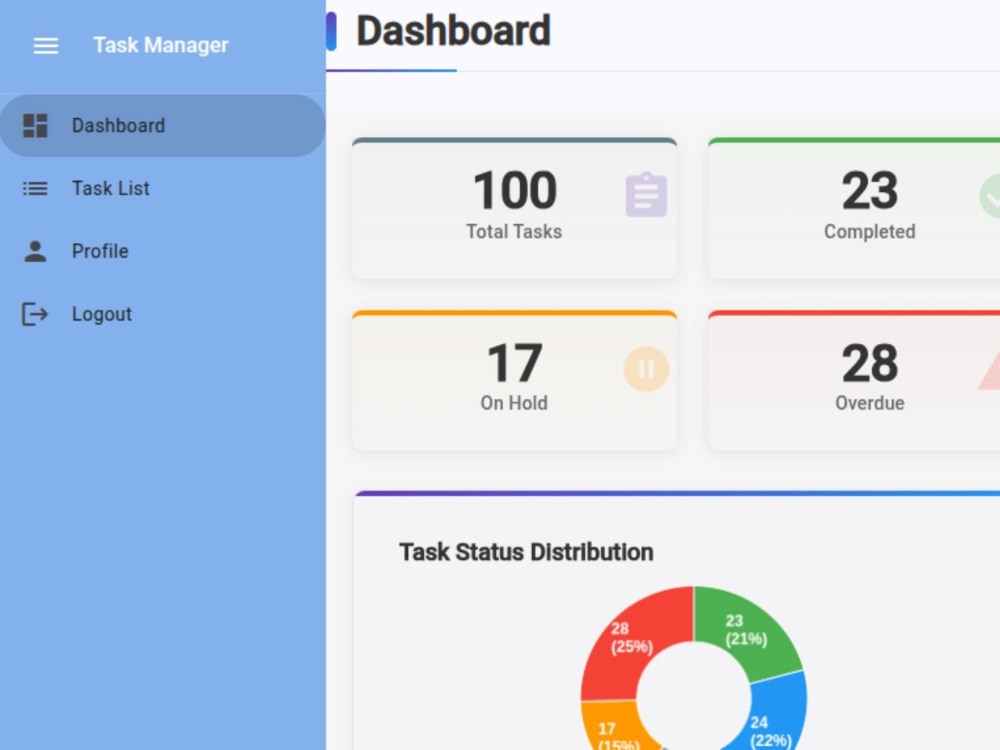The height and width of the screenshot is (750, 1000).
Task: Go to Profile in the sidebar
Action: pyautogui.click(x=163, y=251)
